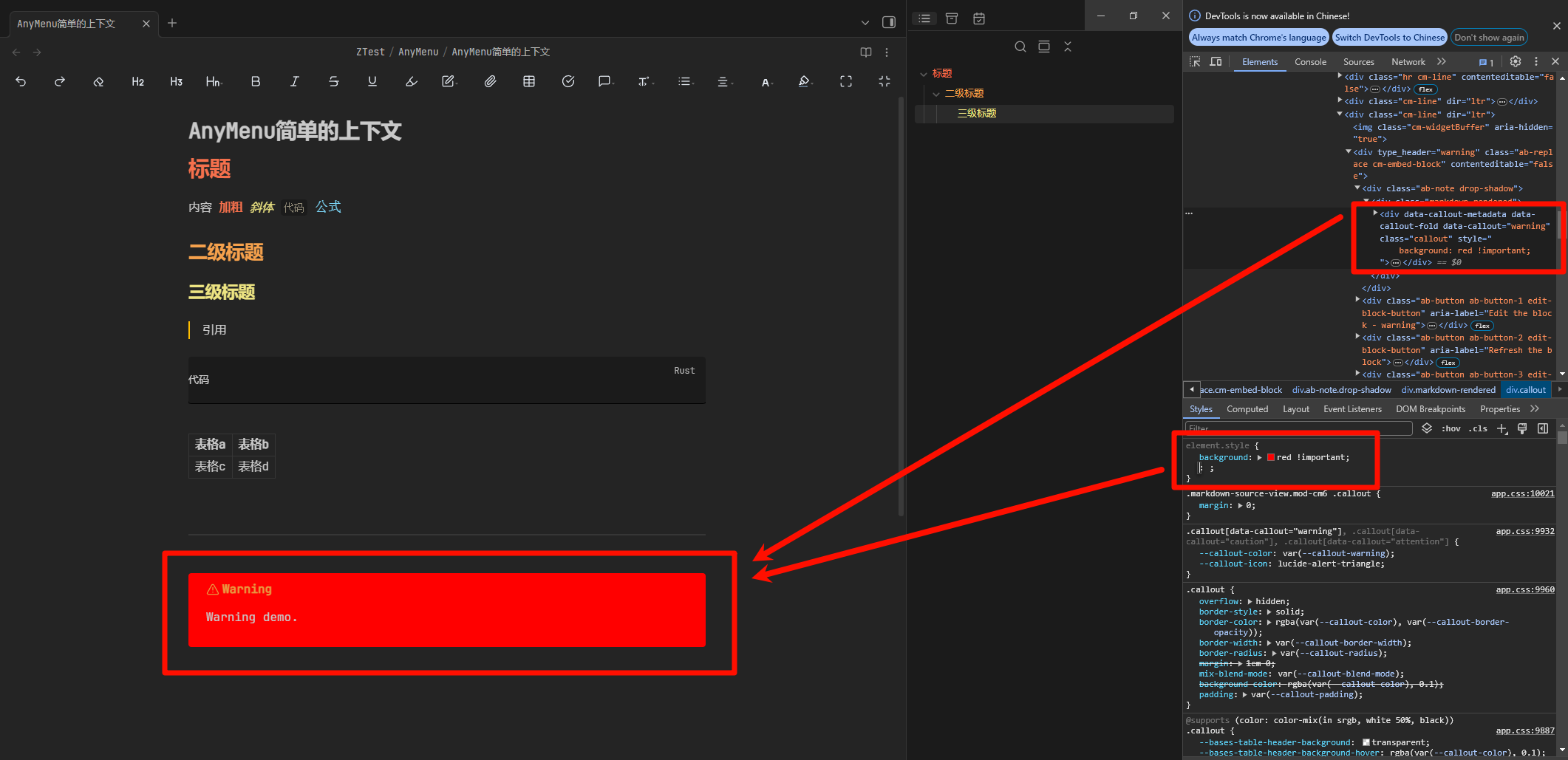This screenshot has width=1568, height=760.
Task: Toggle the device toolbar in DevTools
Action: coord(1216,61)
